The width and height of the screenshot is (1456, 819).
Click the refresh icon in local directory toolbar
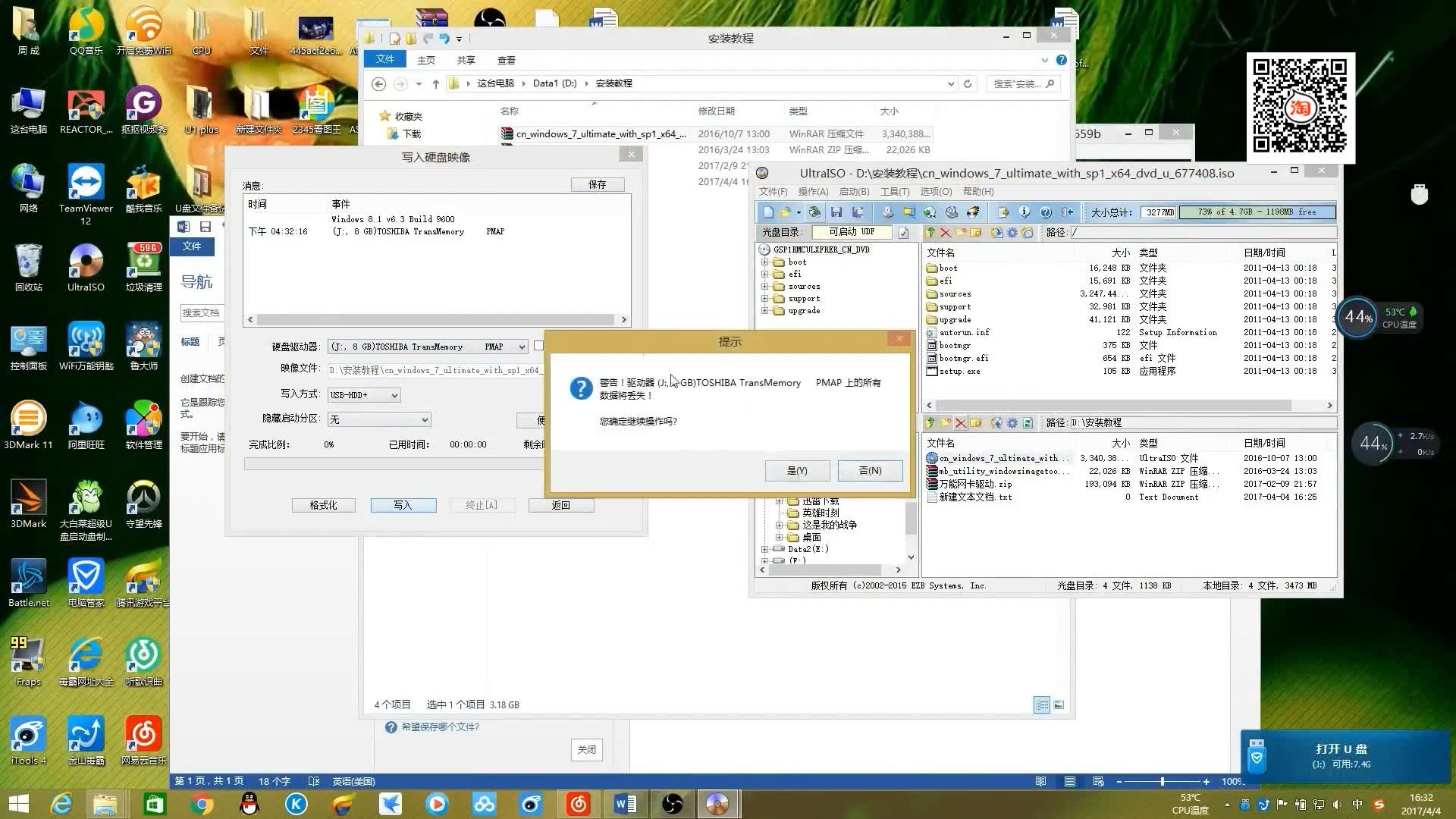click(x=1028, y=423)
